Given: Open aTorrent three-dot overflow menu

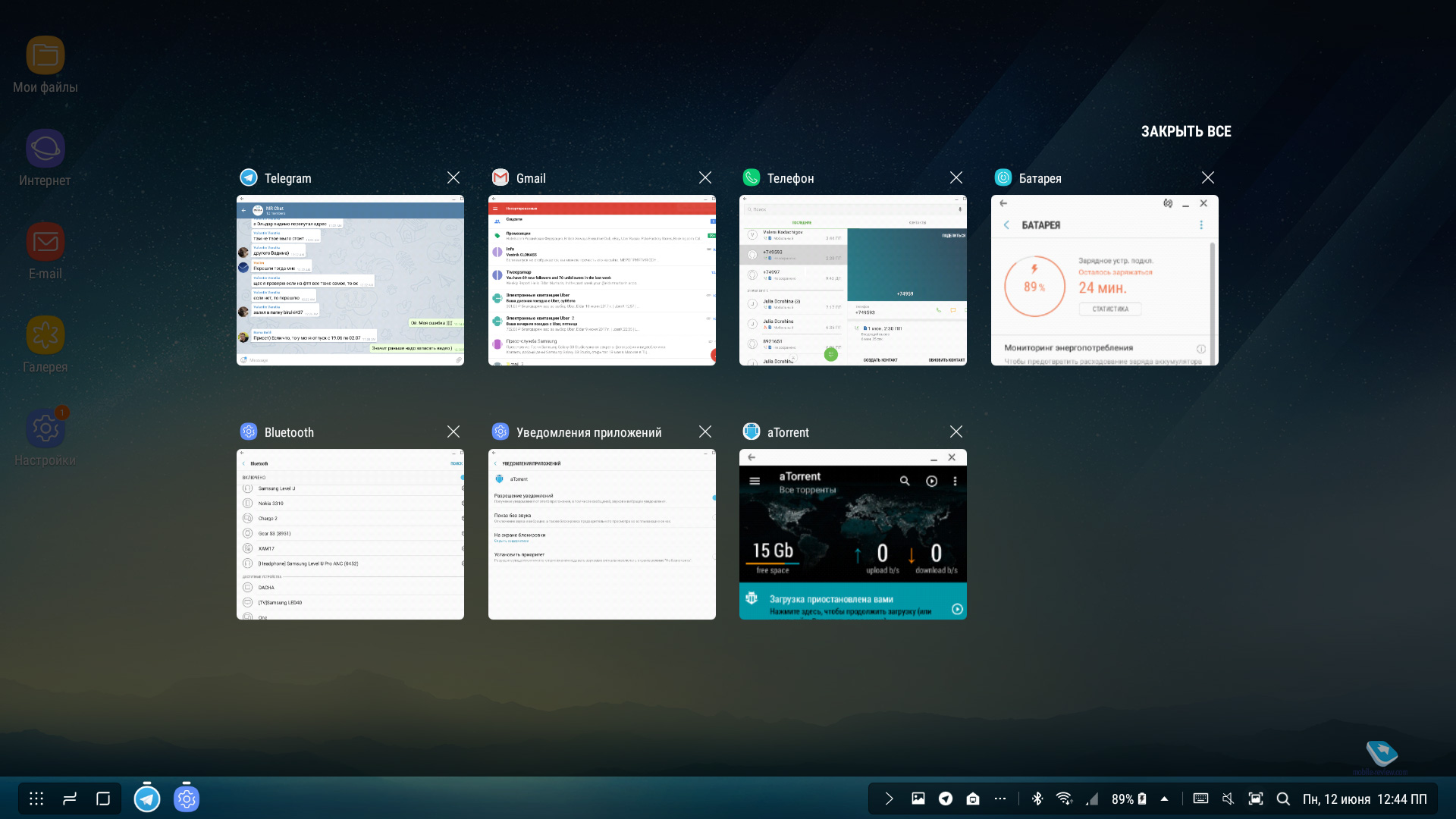Looking at the screenshot, I should pyautogui.click(x=955, y=481).
